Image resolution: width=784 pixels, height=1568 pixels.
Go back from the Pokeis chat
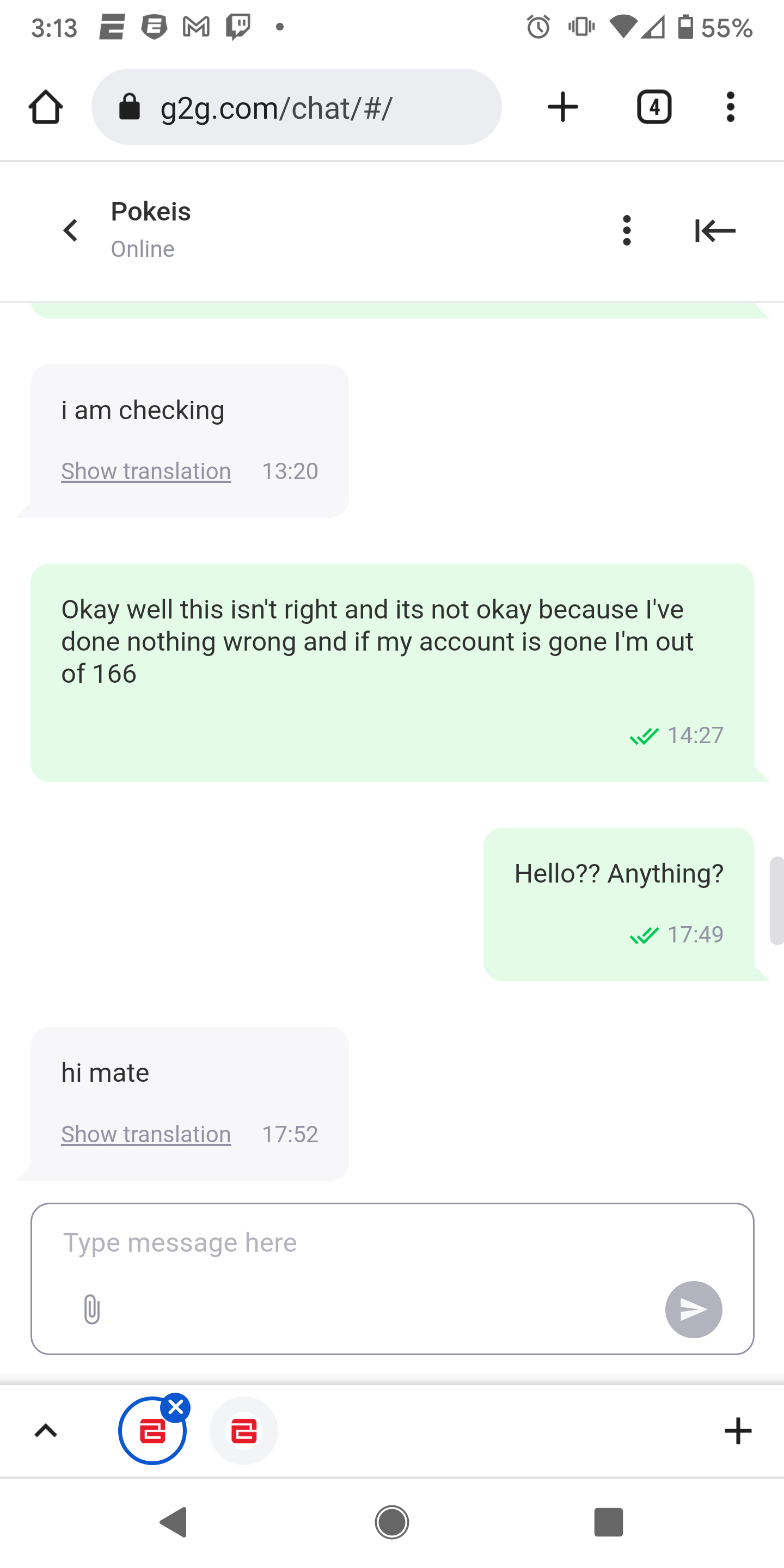click(71, 231)
